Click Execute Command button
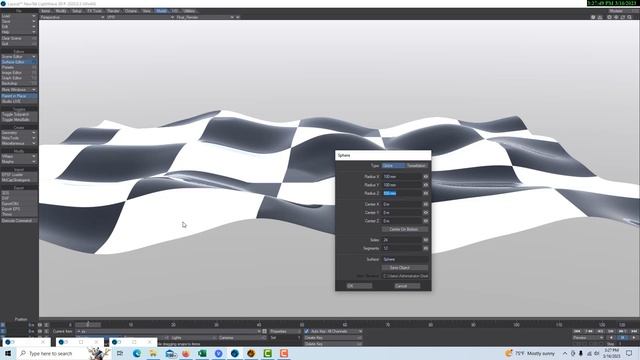 [19, 220]
